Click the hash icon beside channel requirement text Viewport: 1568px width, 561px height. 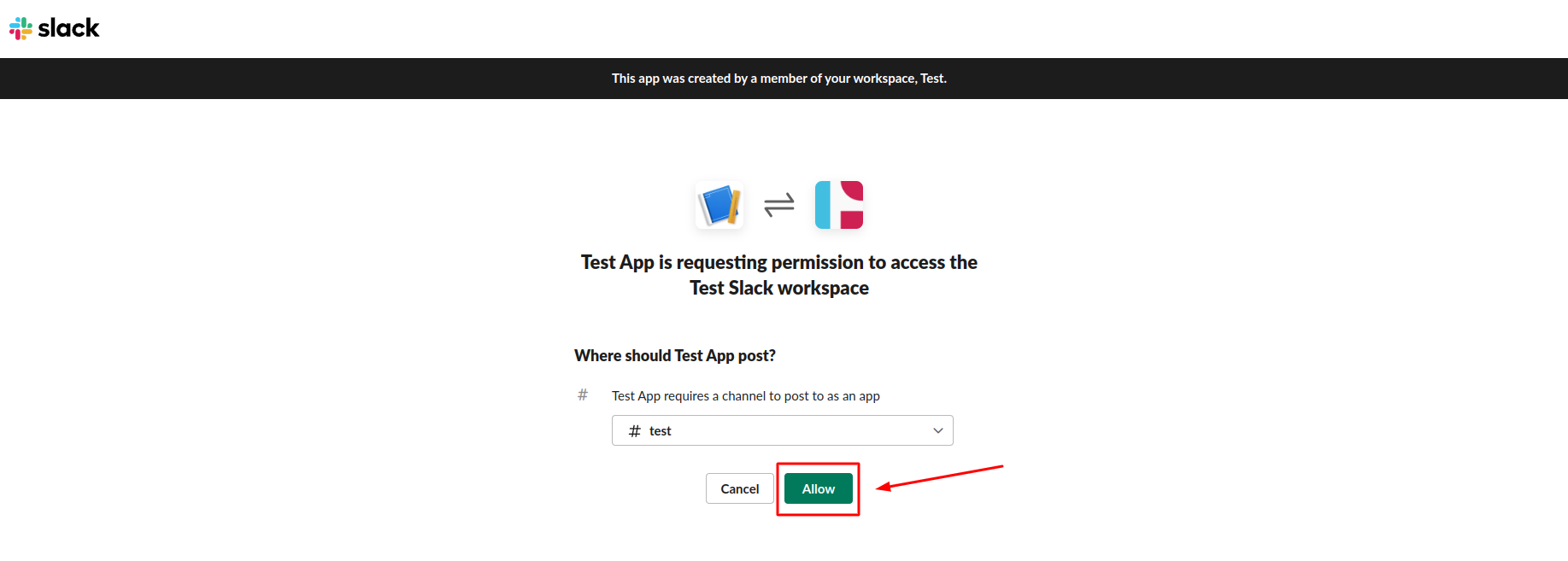(583, 394)
